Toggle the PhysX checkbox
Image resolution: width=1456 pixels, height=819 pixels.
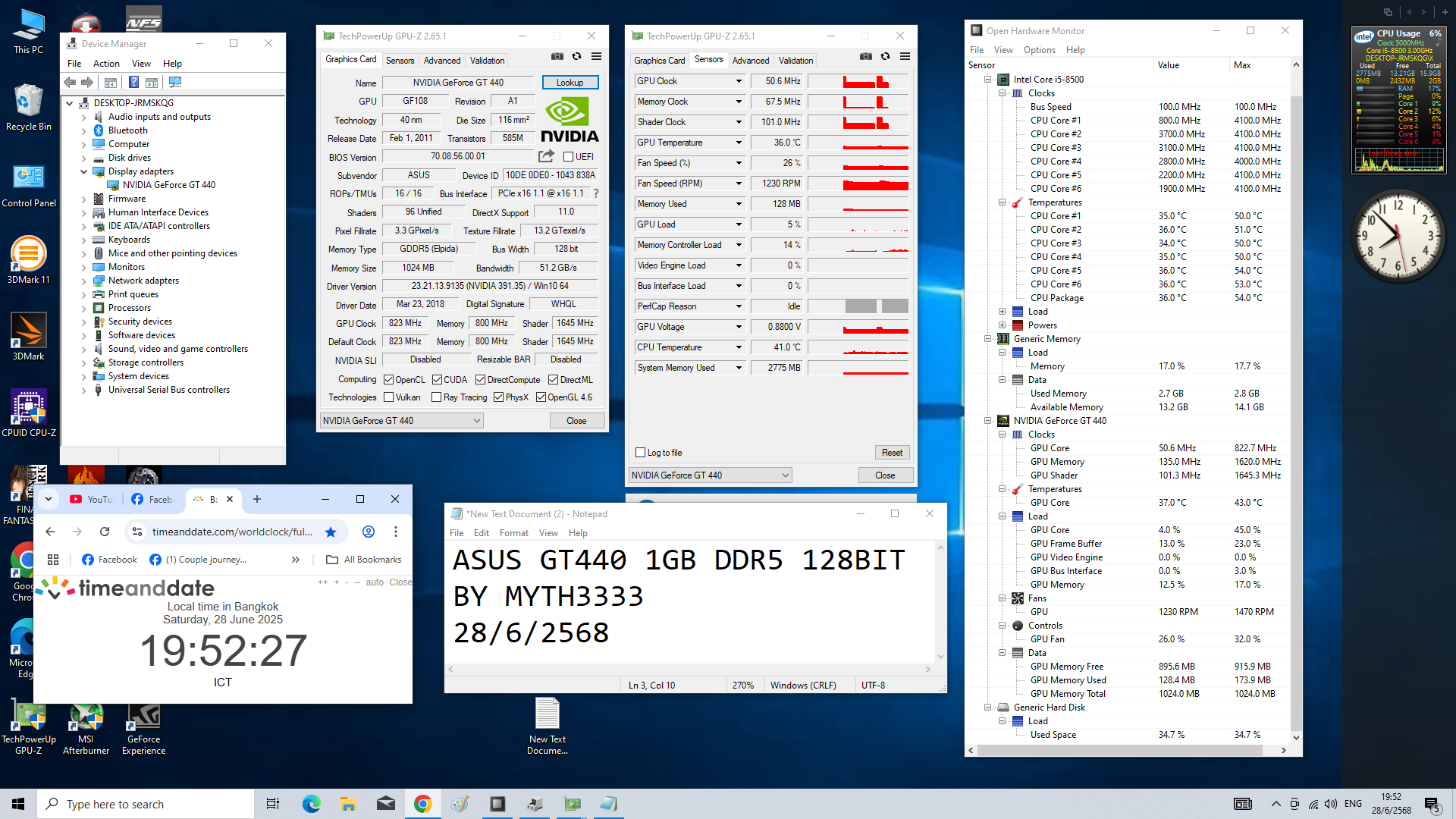[498, 397]
